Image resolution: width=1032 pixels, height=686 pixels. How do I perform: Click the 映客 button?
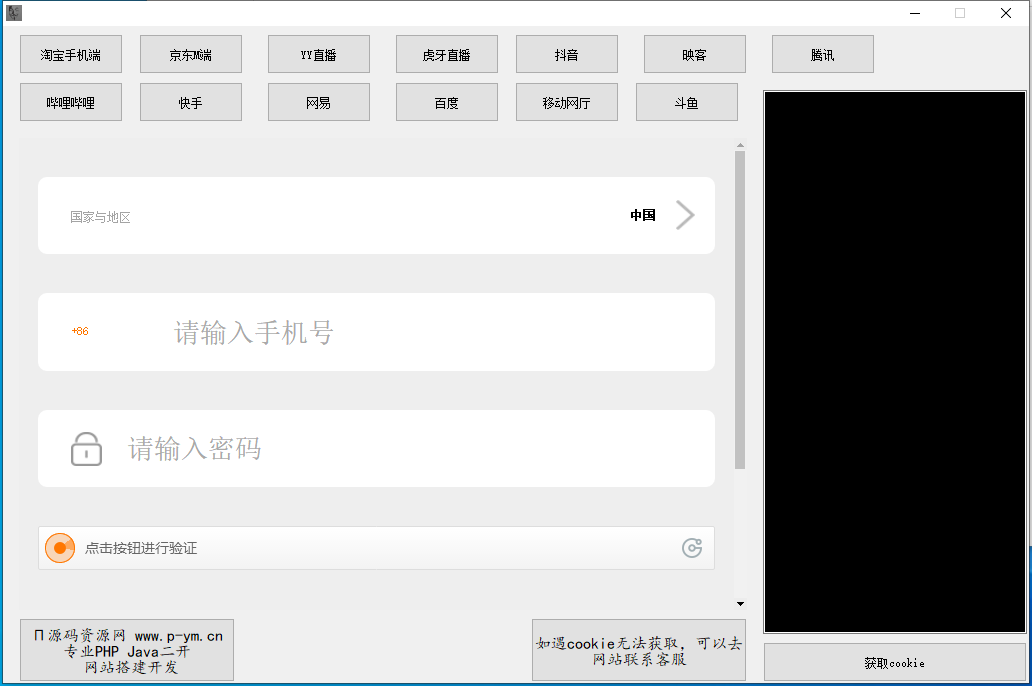(694, 54)
